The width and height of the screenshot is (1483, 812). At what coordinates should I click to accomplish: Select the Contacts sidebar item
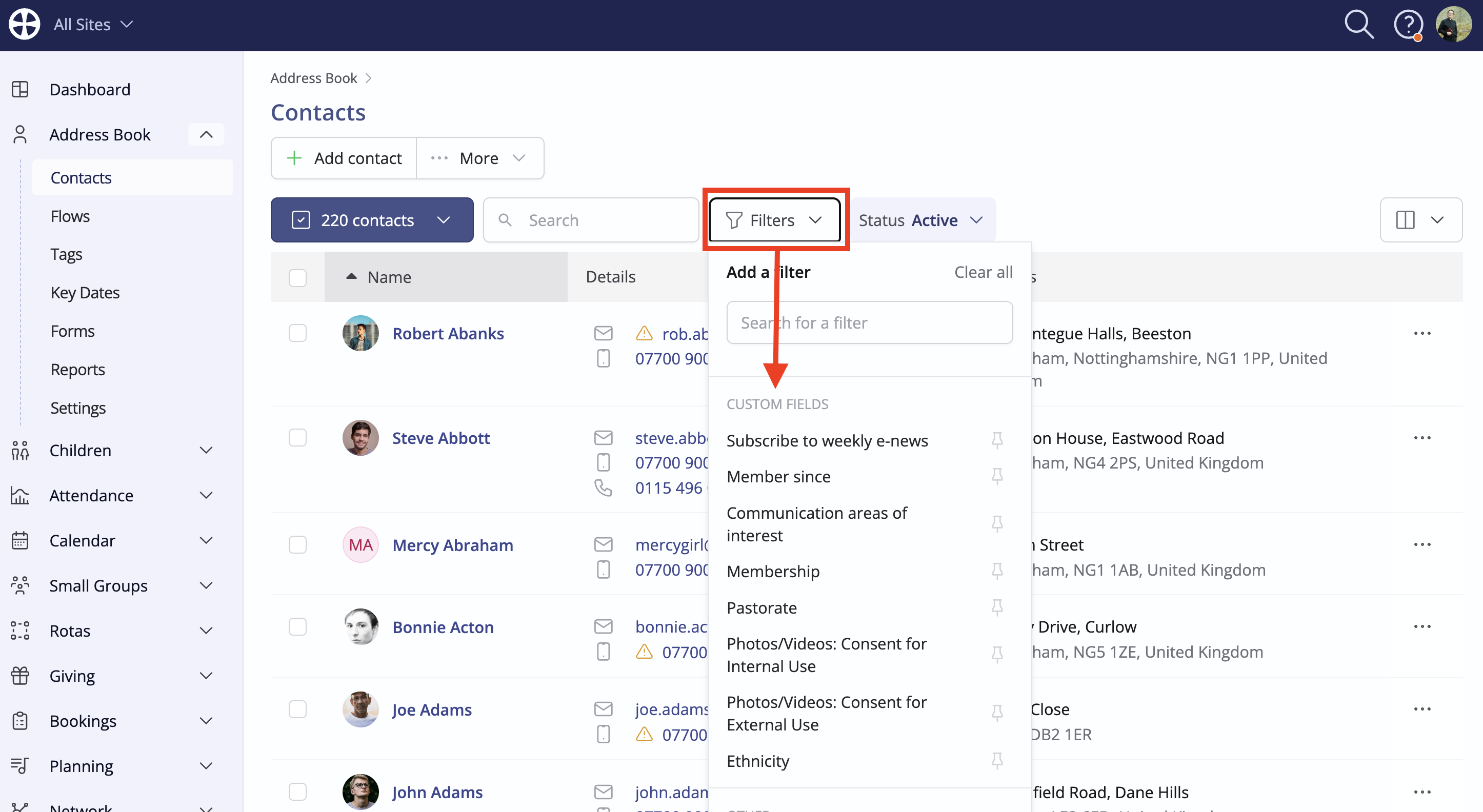133,178
